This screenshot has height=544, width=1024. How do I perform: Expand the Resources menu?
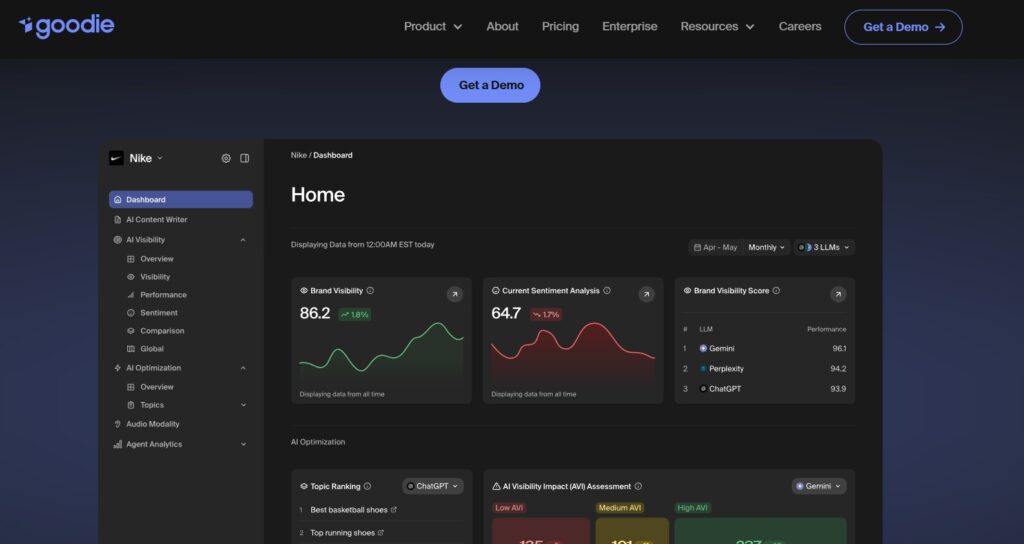[717, 27]
